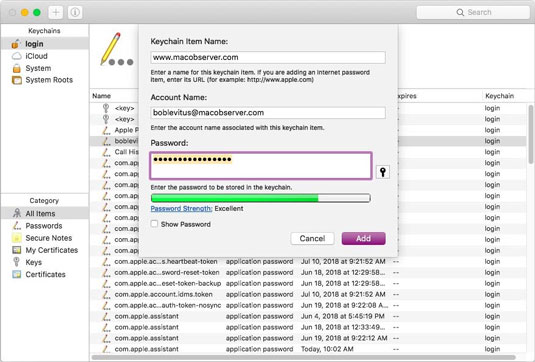Click the info toolbar button
The height and width of the screenshot is (362, 535).
coord(75,13)
